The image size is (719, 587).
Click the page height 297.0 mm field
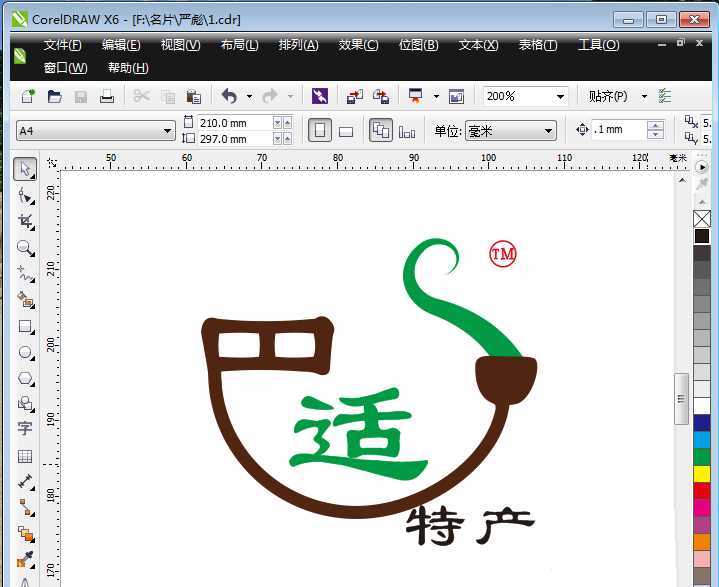click(x=234, y=138)
